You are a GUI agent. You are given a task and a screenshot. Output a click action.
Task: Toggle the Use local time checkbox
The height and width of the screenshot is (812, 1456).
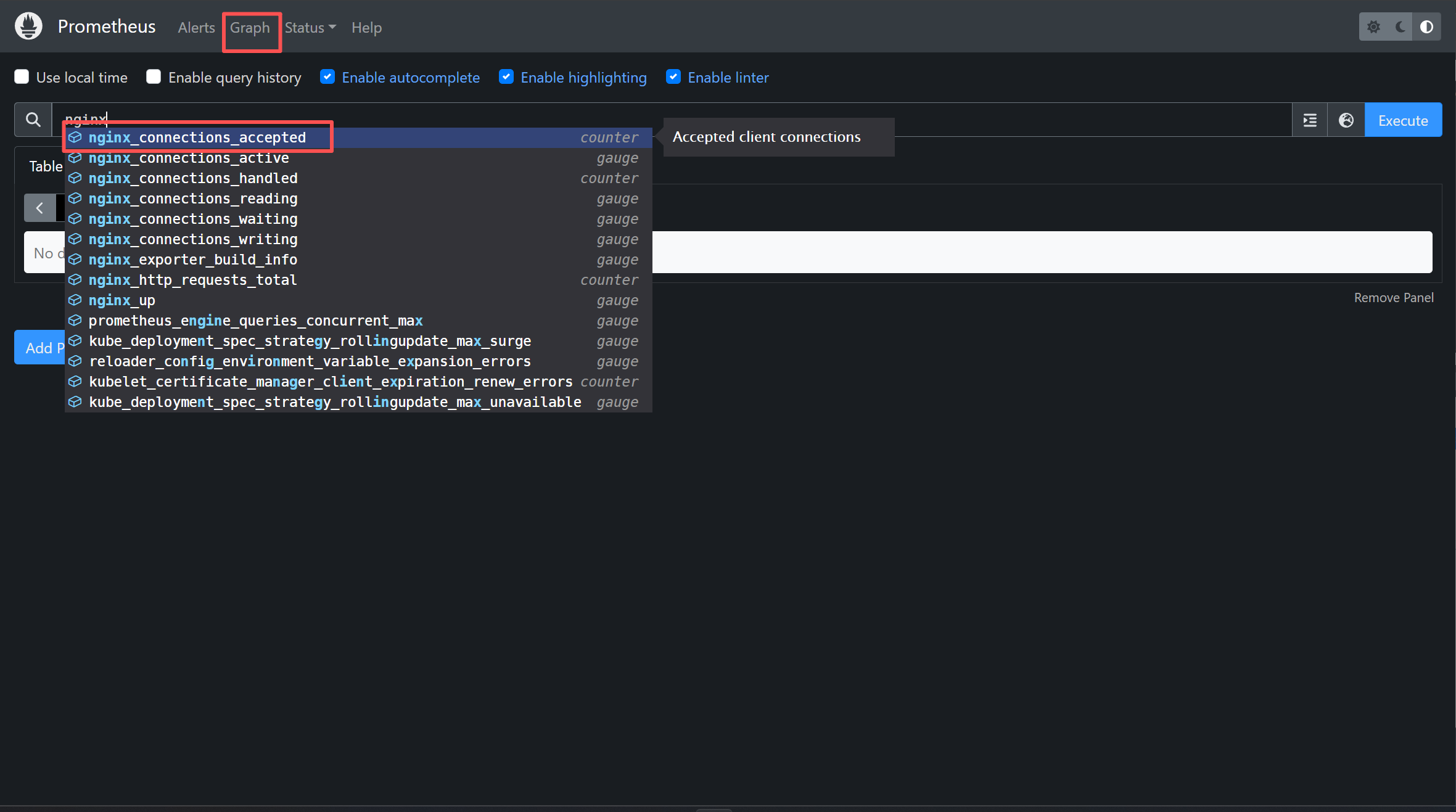tap(22, 76)
